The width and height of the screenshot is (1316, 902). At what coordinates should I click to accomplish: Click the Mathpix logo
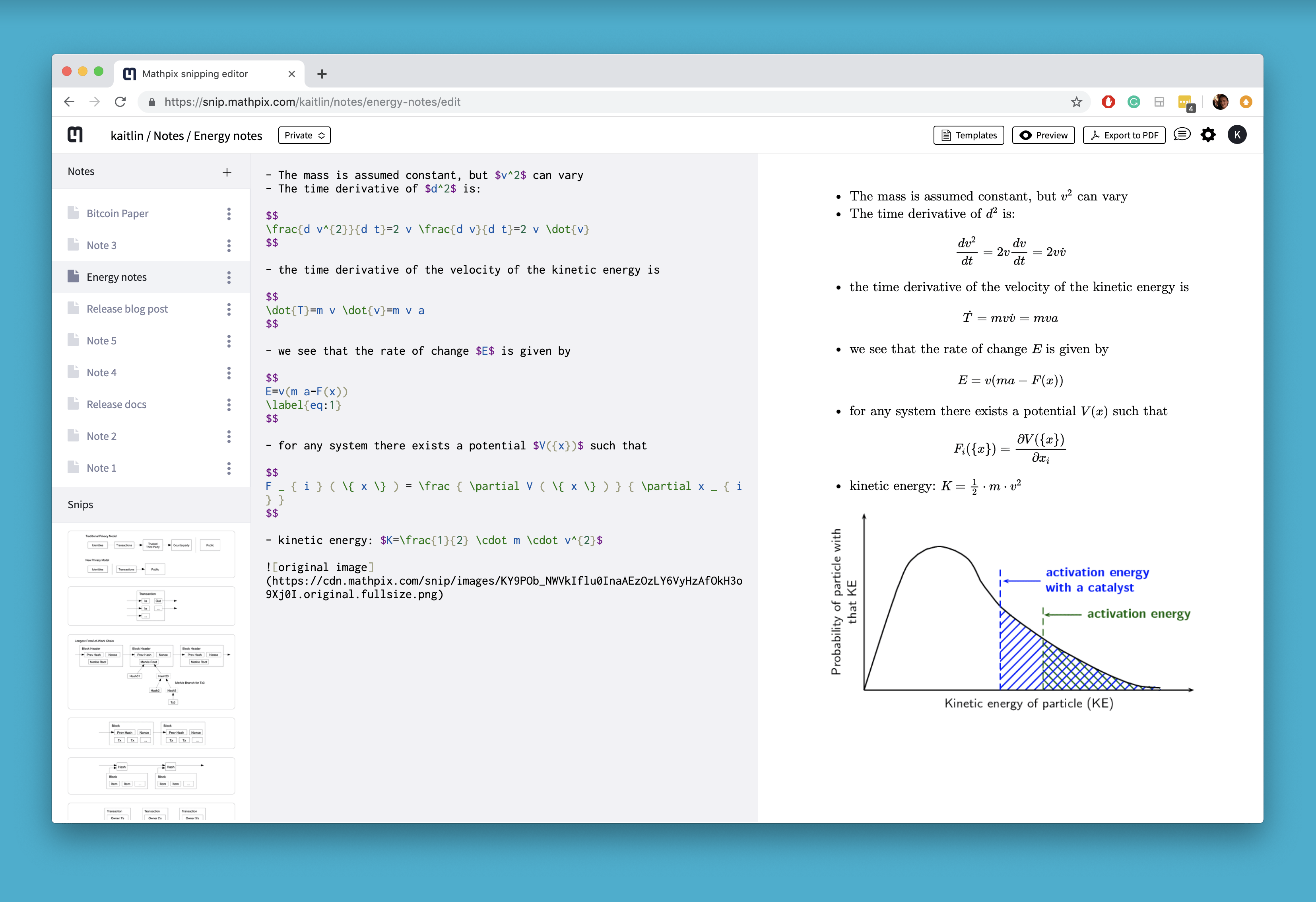click(x=75, y=134)
